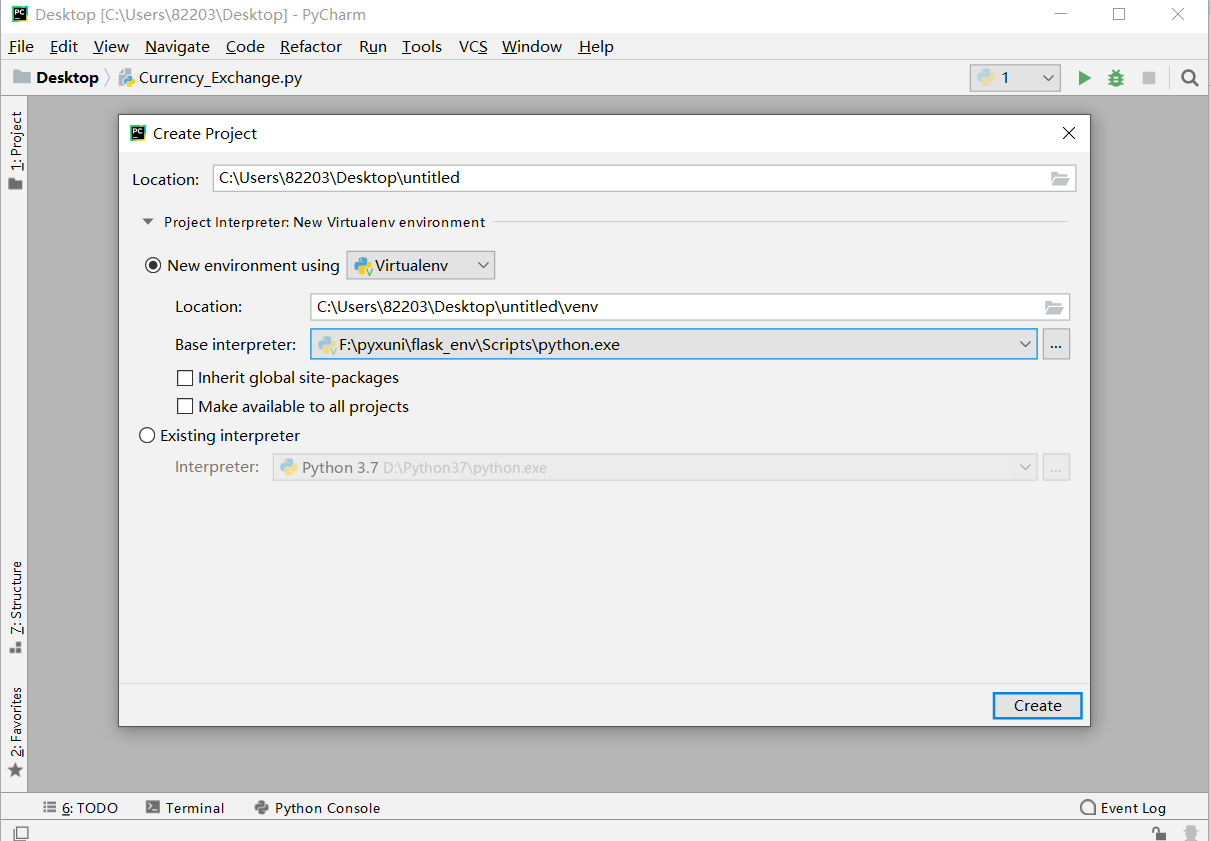Open the Favorites tool window sidebar
Viewport: 1211px width, 841px height.
click(16, 732)
